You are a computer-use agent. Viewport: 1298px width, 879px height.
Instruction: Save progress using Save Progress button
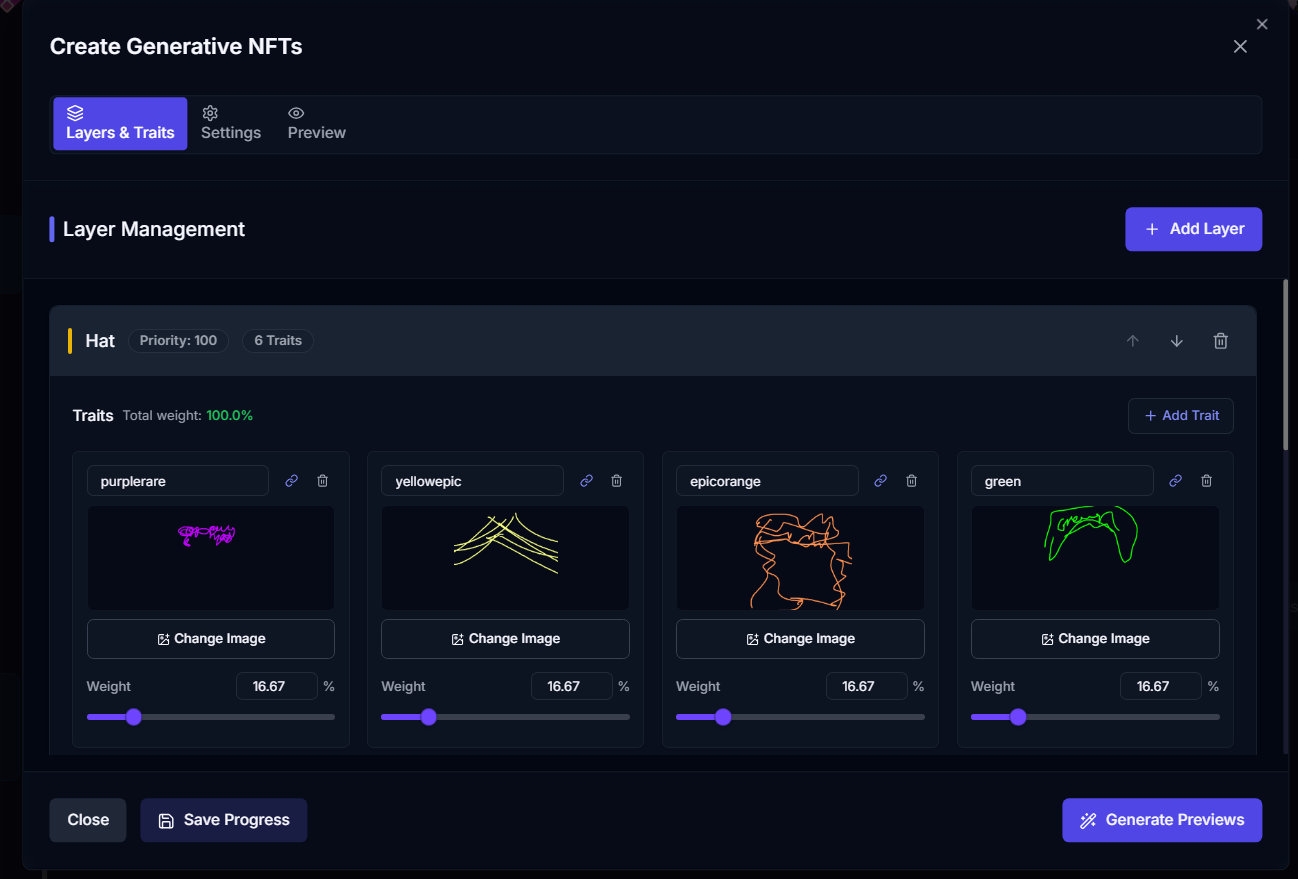tap(223, 820)
